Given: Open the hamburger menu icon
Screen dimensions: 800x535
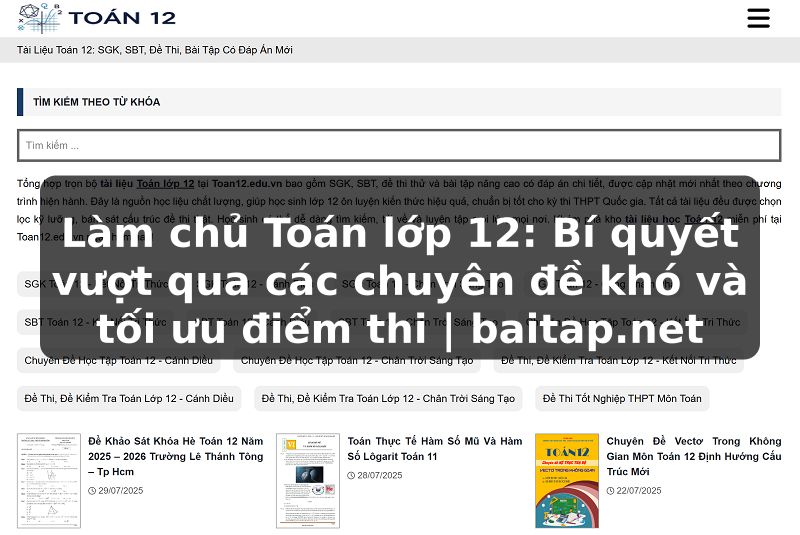Looking at the screenshot, I should tap(758, 18).
